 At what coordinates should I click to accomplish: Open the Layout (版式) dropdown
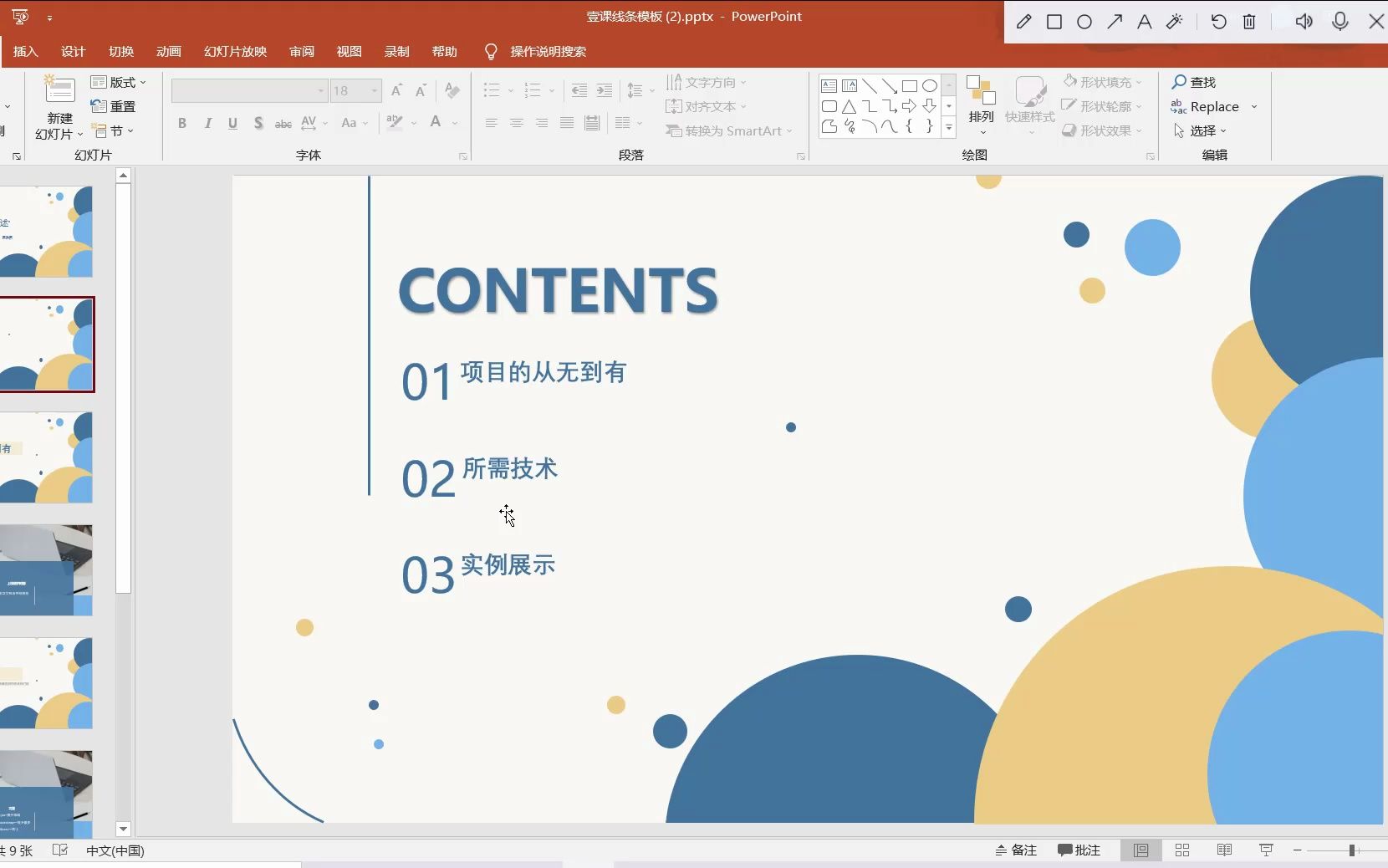point(119,82)
